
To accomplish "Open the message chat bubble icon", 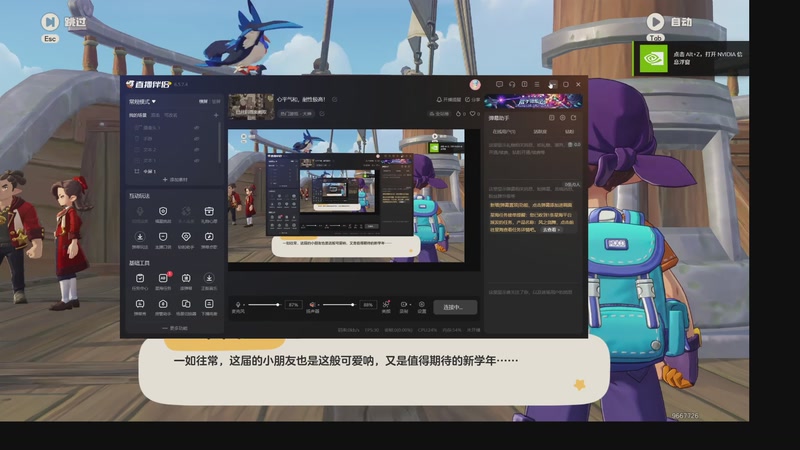I will [x=499, y=84].
